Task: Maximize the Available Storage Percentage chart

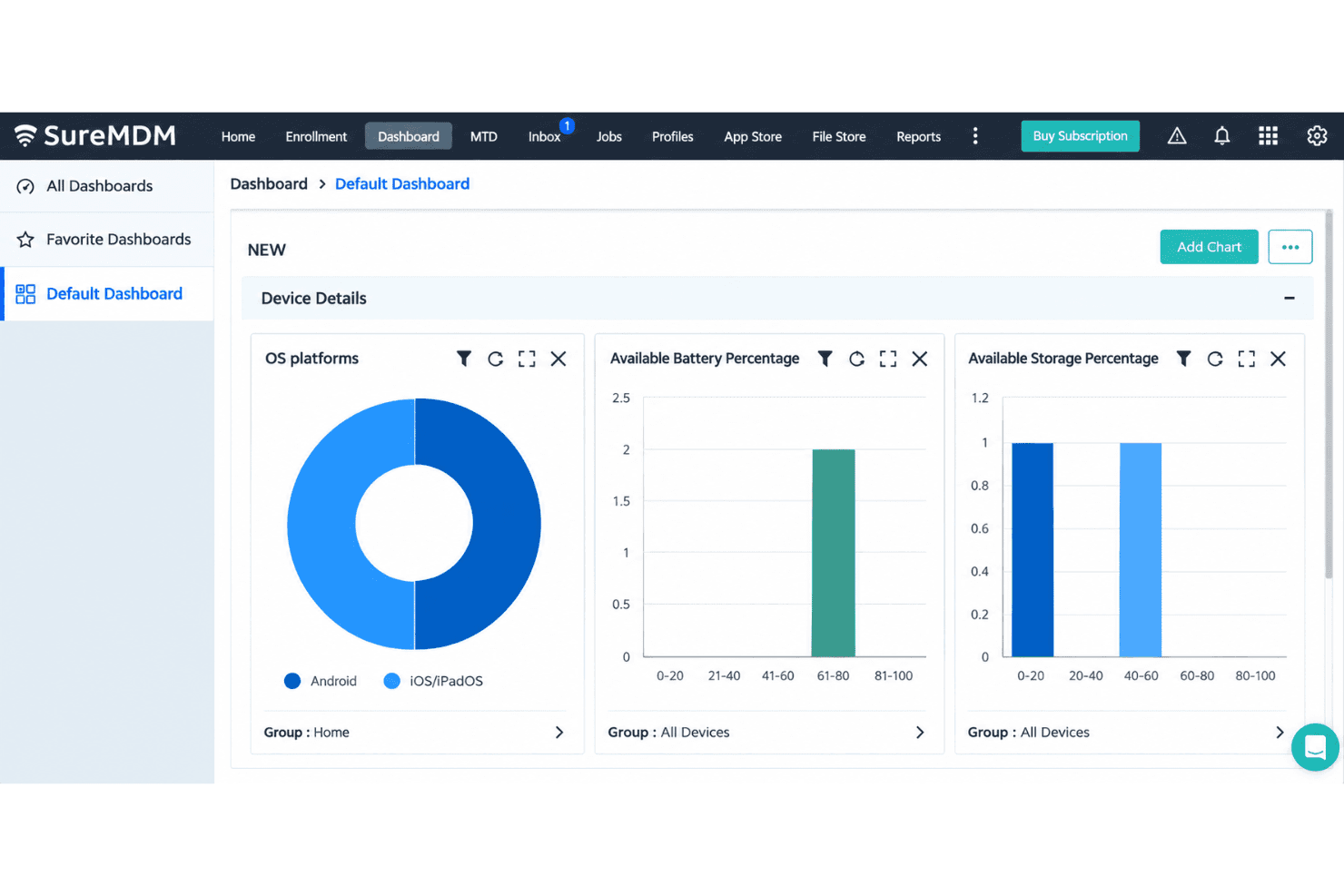Action: point(1247,359)
